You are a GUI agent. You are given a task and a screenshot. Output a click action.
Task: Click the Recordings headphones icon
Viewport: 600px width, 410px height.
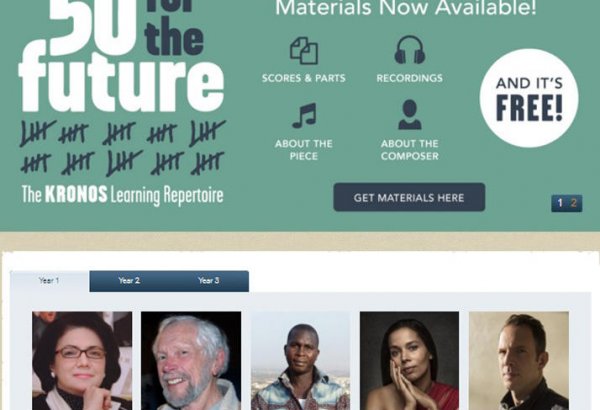(x=409, y=50)
